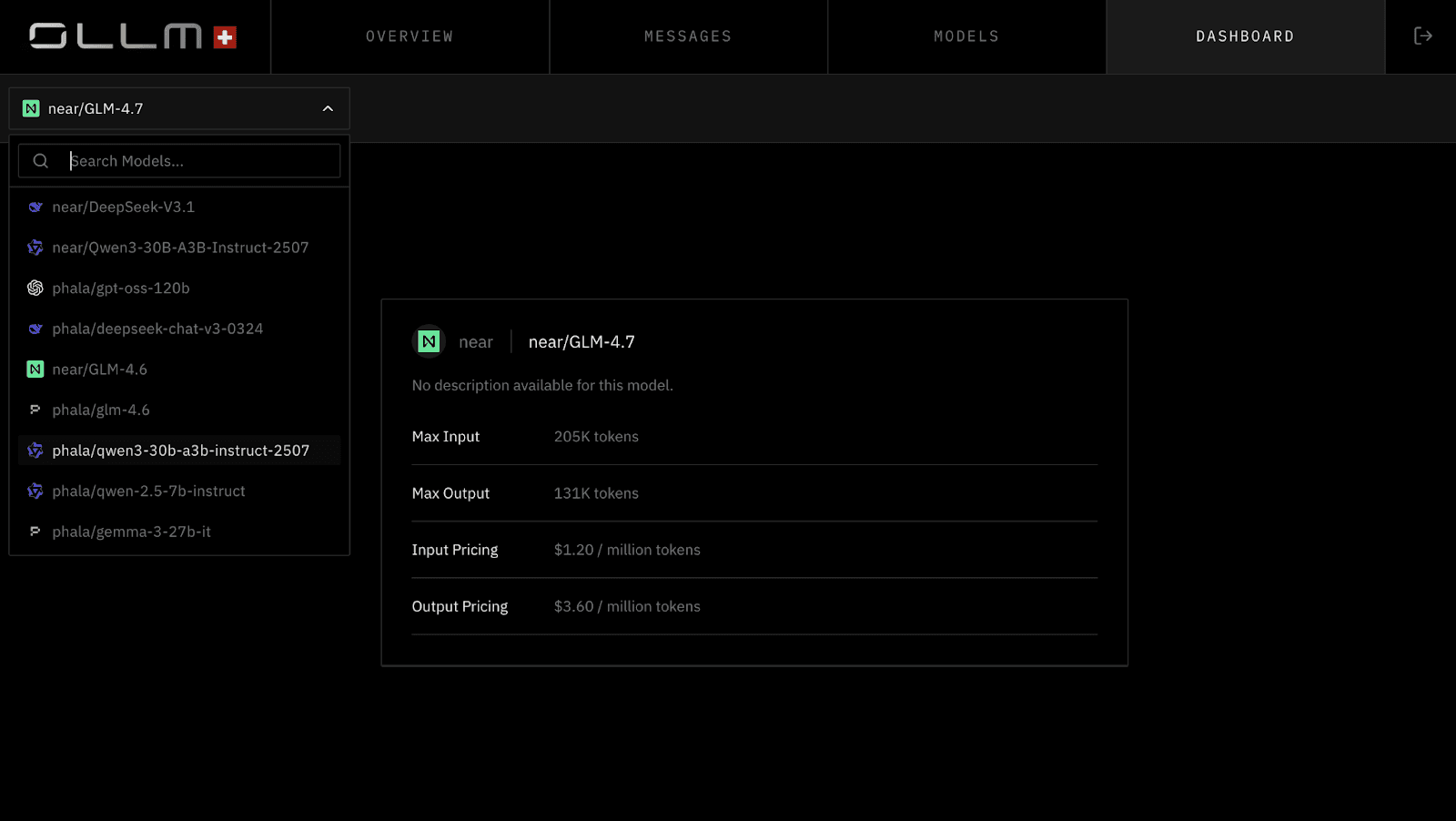Click the search magnifier icon

[x=41, y=161]
